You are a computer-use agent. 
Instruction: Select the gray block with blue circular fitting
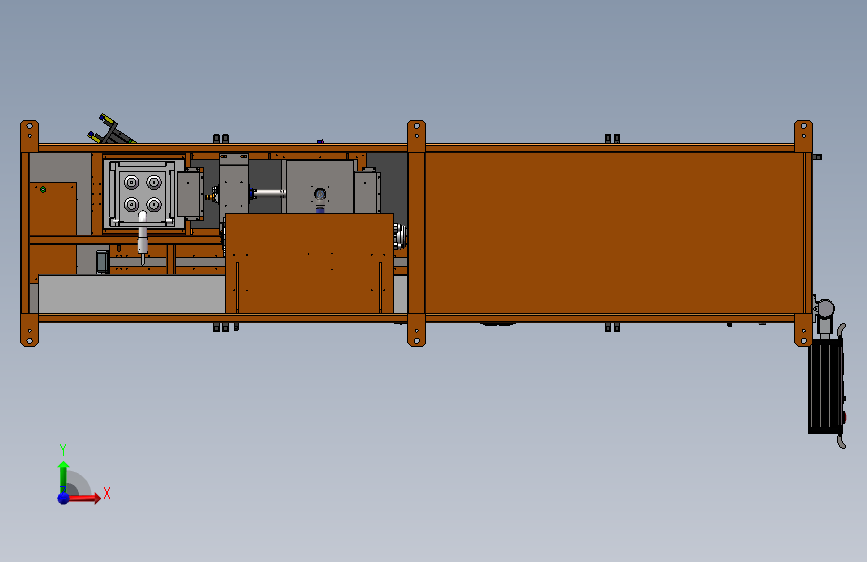point(320,186)
